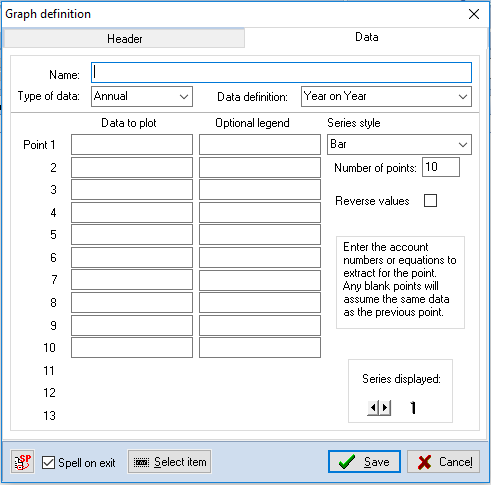Toggle the Spell on exit checkbox
Image resolution: width=491 pixels, height=485 pixels.
tap(48, 463)
